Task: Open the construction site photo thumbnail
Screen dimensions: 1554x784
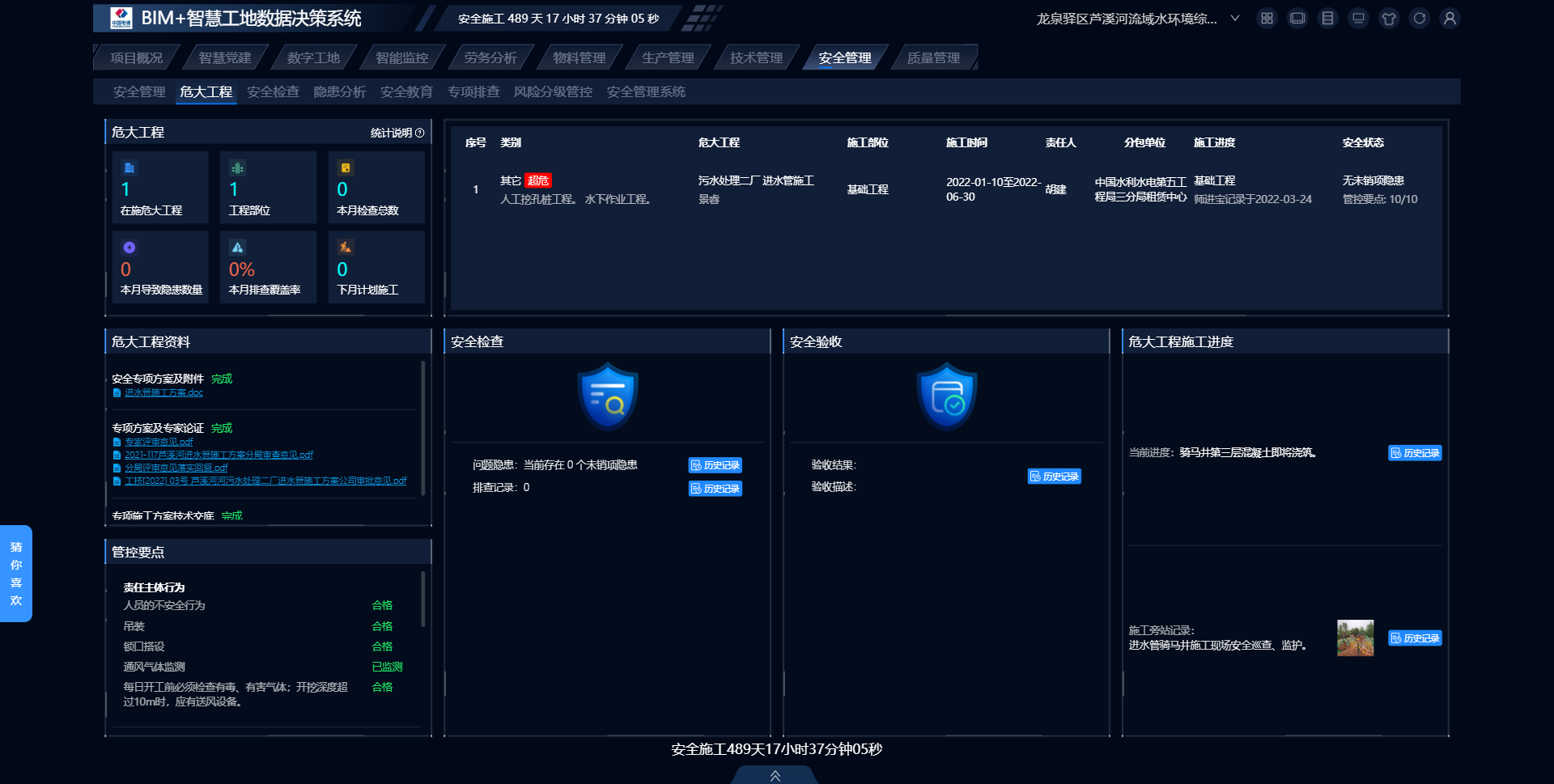Action: click(1355, 638)
